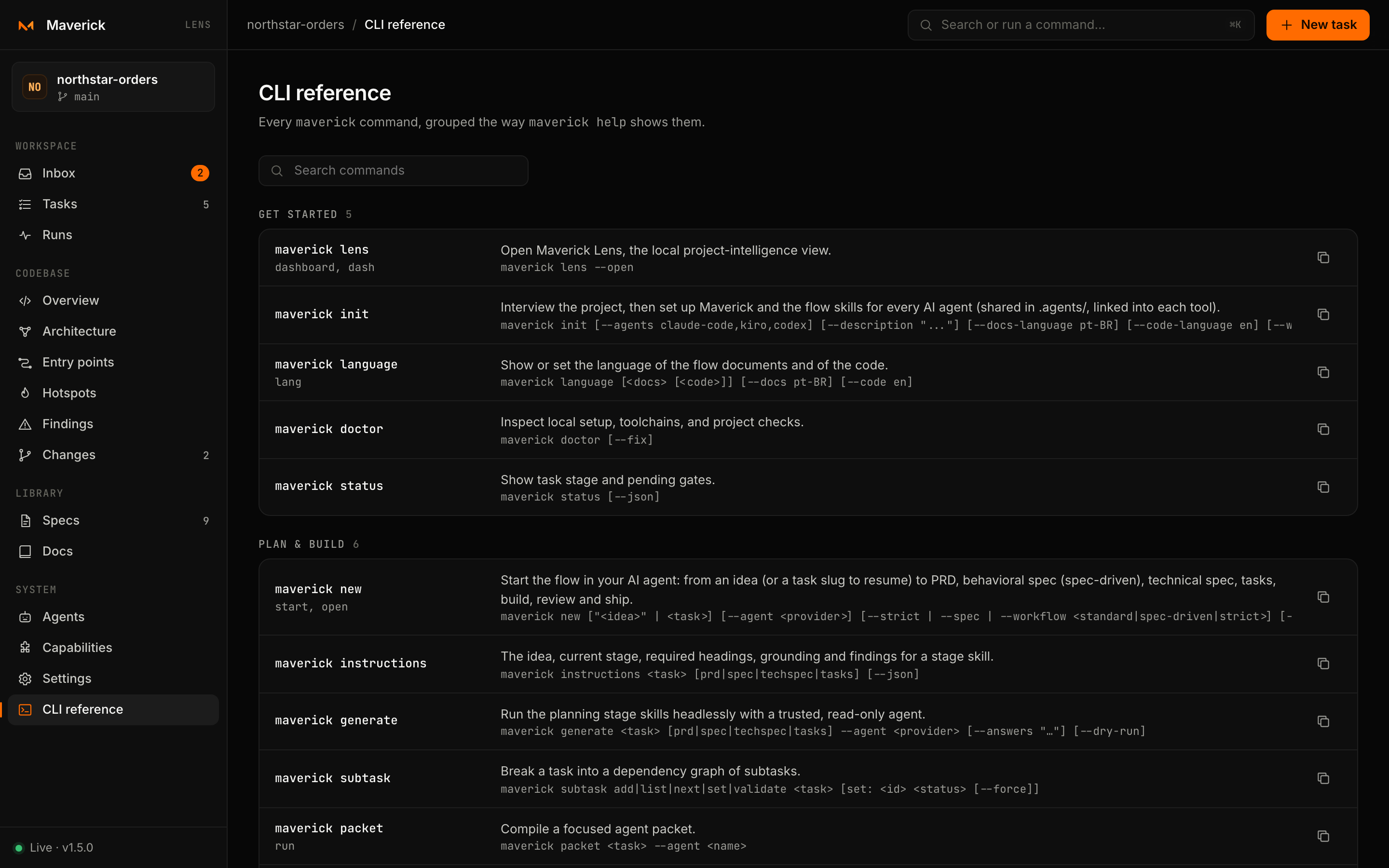Click the maverick lens command name

tap(321, 250)
